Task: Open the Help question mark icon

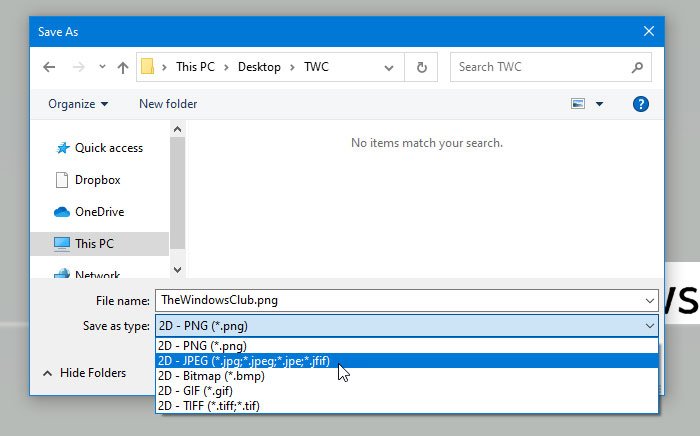Action: coord(641,104)
